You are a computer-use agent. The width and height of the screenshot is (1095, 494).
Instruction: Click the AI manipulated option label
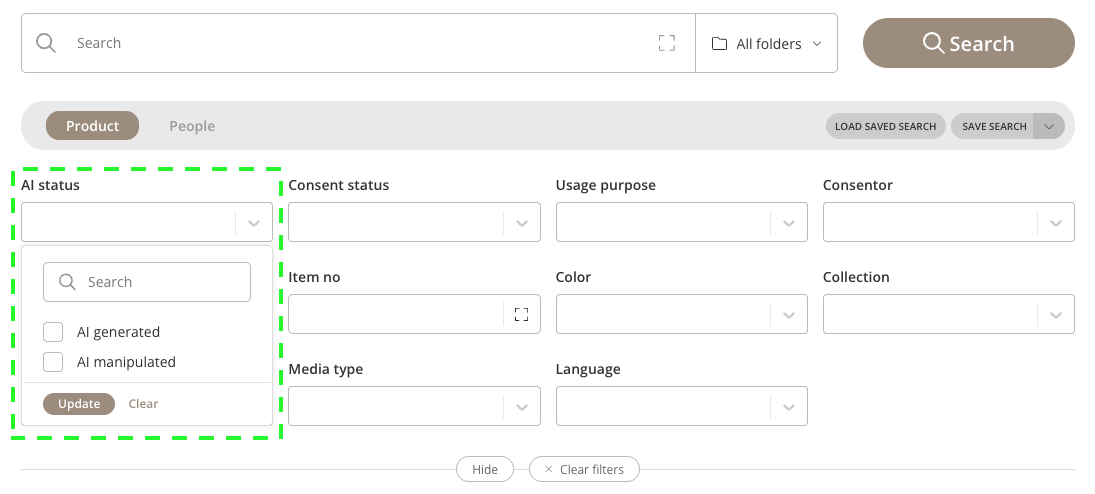point(126,362)
